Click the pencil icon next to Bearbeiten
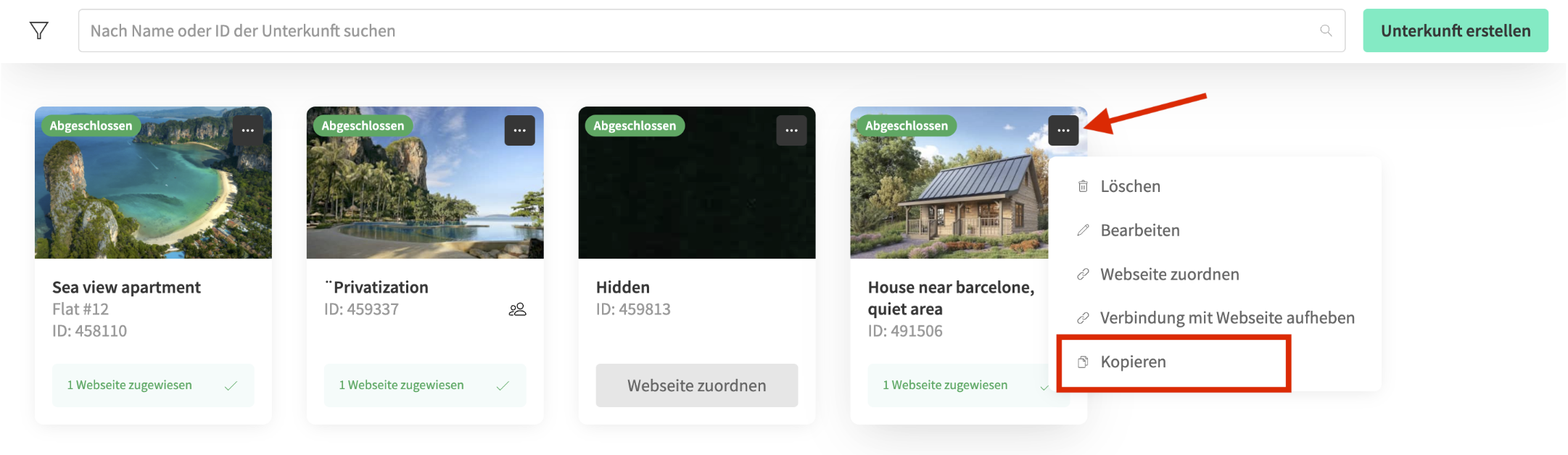 click(x=1083, y=230)
